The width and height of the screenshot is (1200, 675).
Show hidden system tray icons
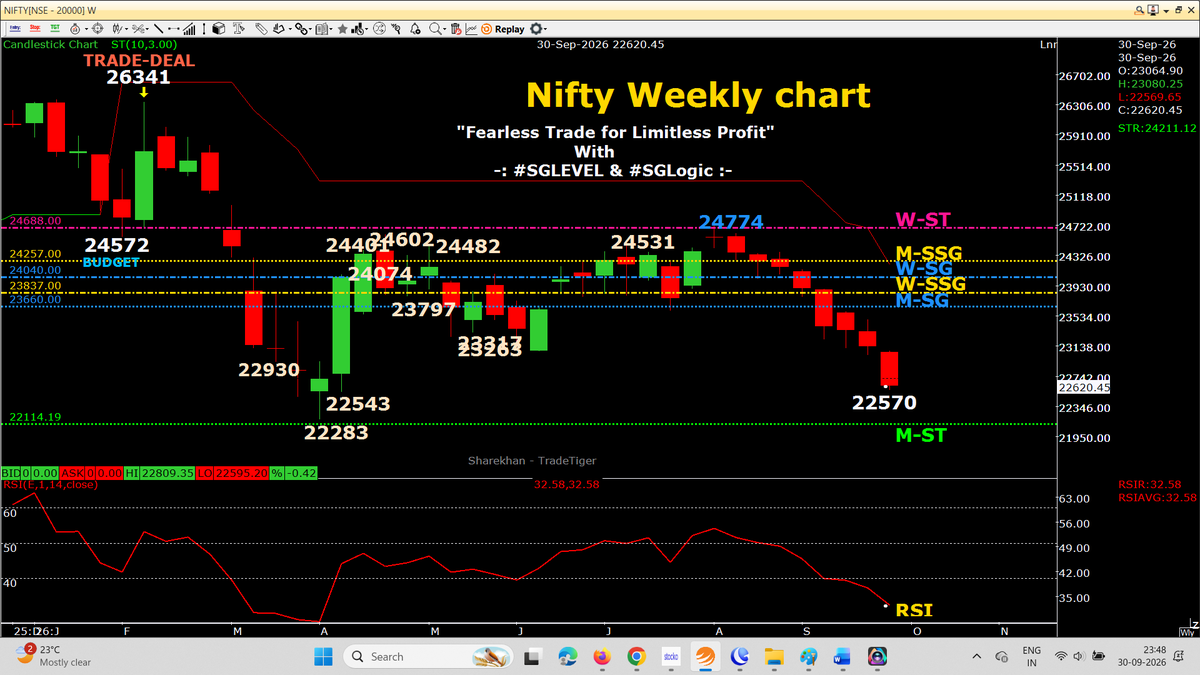tap(978, 656)
